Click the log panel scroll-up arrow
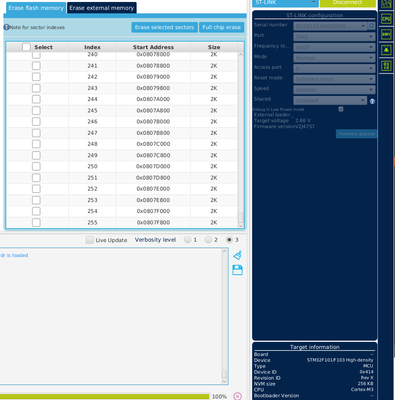The width and height of the screenshot is (395, 400). tap(224, 251)
